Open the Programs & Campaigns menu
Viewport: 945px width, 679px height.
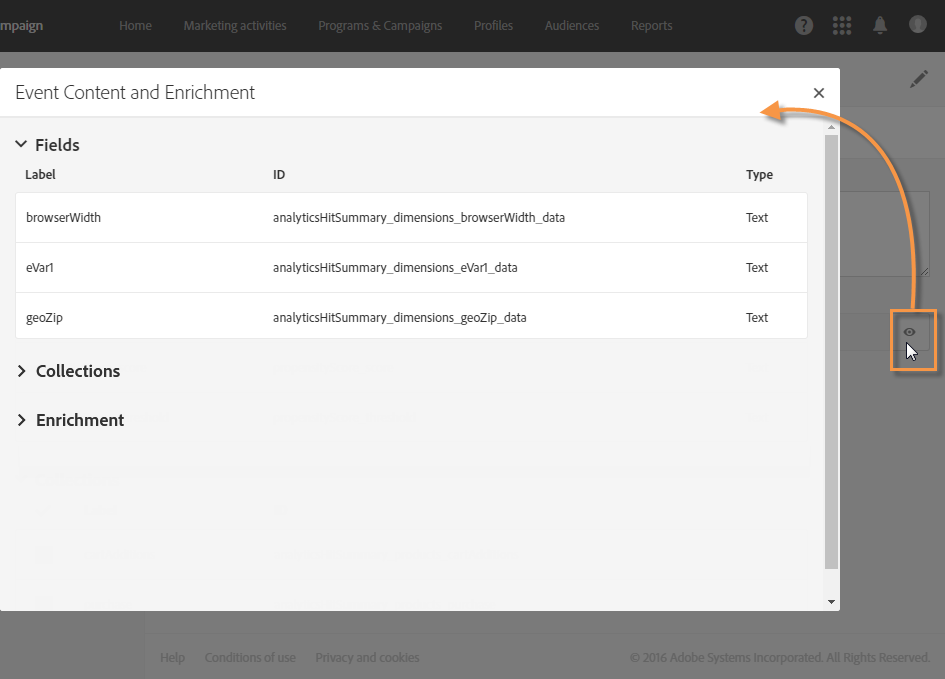pos(380,25)
